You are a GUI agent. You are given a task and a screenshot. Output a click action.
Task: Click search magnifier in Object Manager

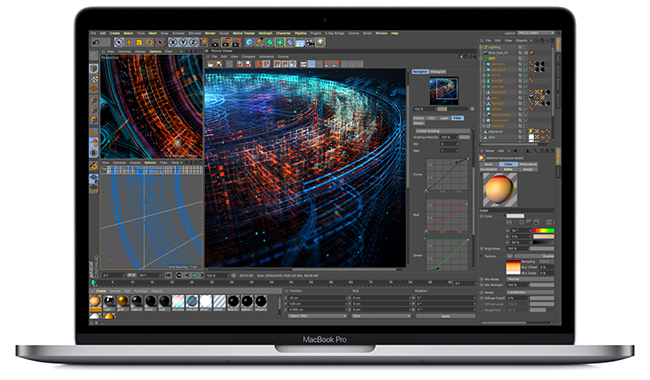tap(536, 41)
